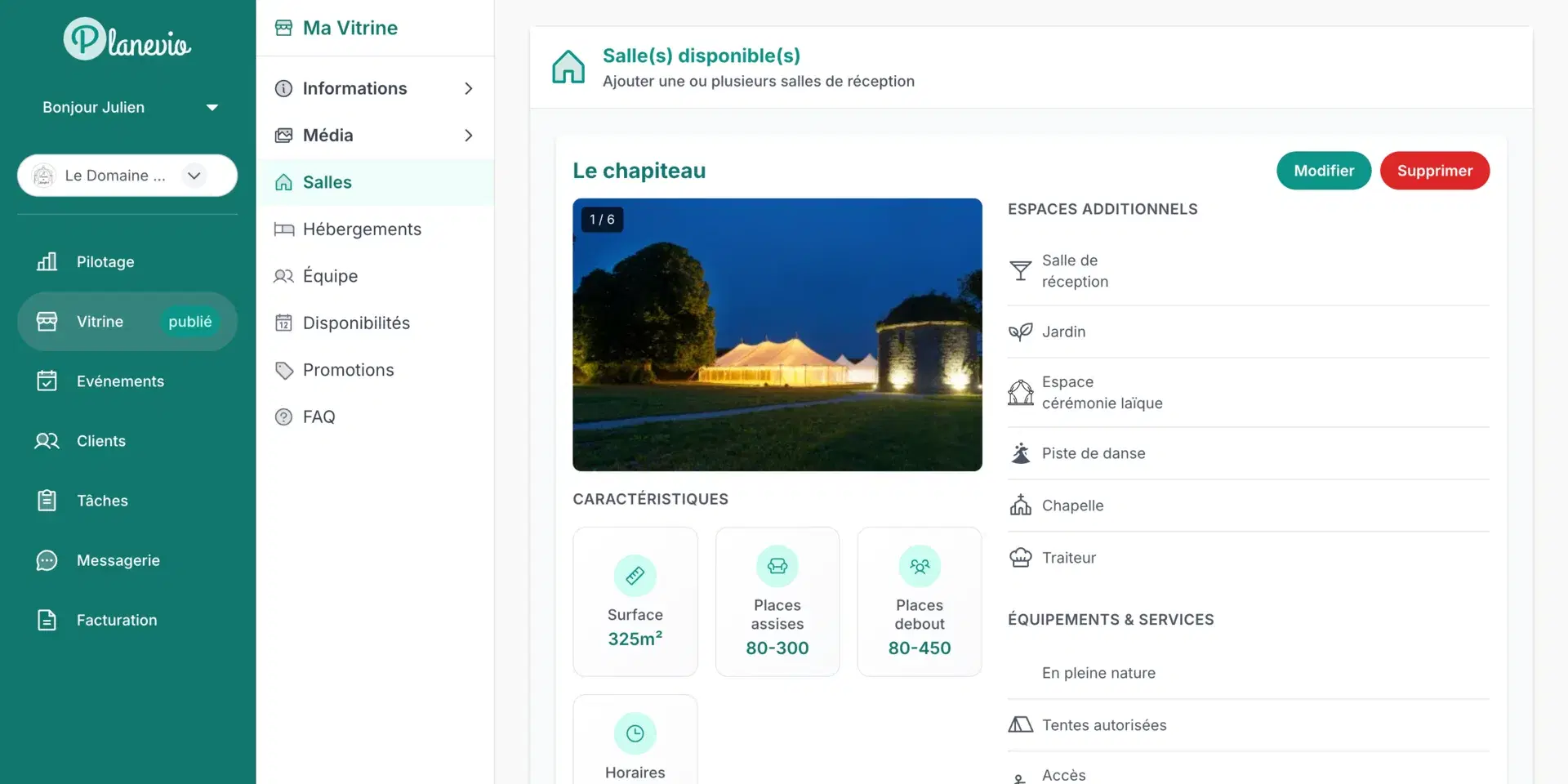Expand the Informations submenu chevron
Screen dimensions: 1568x784
469,88
